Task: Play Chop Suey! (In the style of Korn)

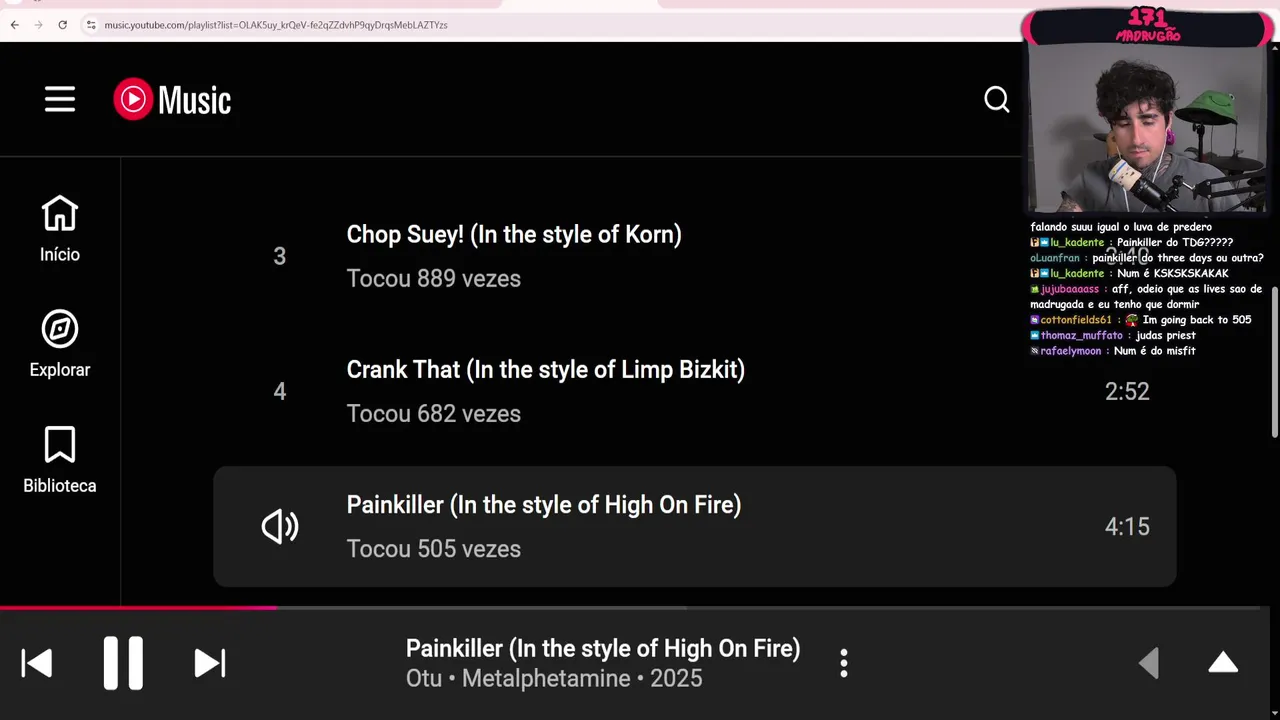Action: pyautogui.click(x=513, y=235)
